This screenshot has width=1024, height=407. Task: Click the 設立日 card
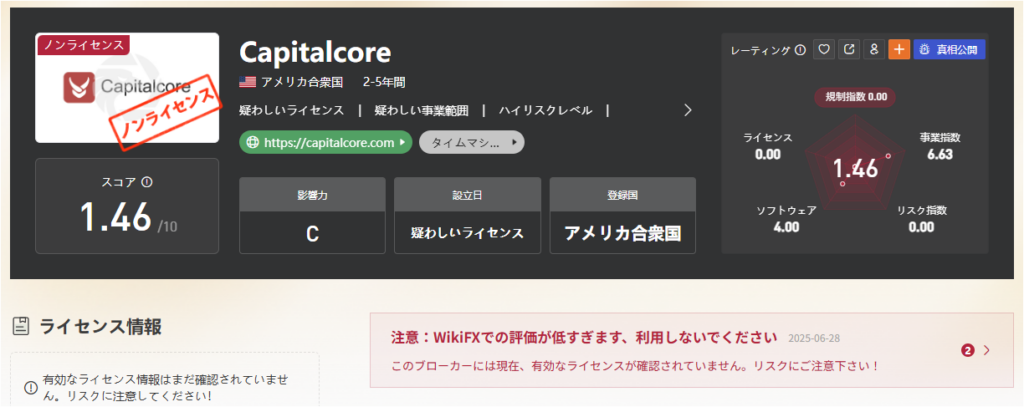click(x=468, y=215)
